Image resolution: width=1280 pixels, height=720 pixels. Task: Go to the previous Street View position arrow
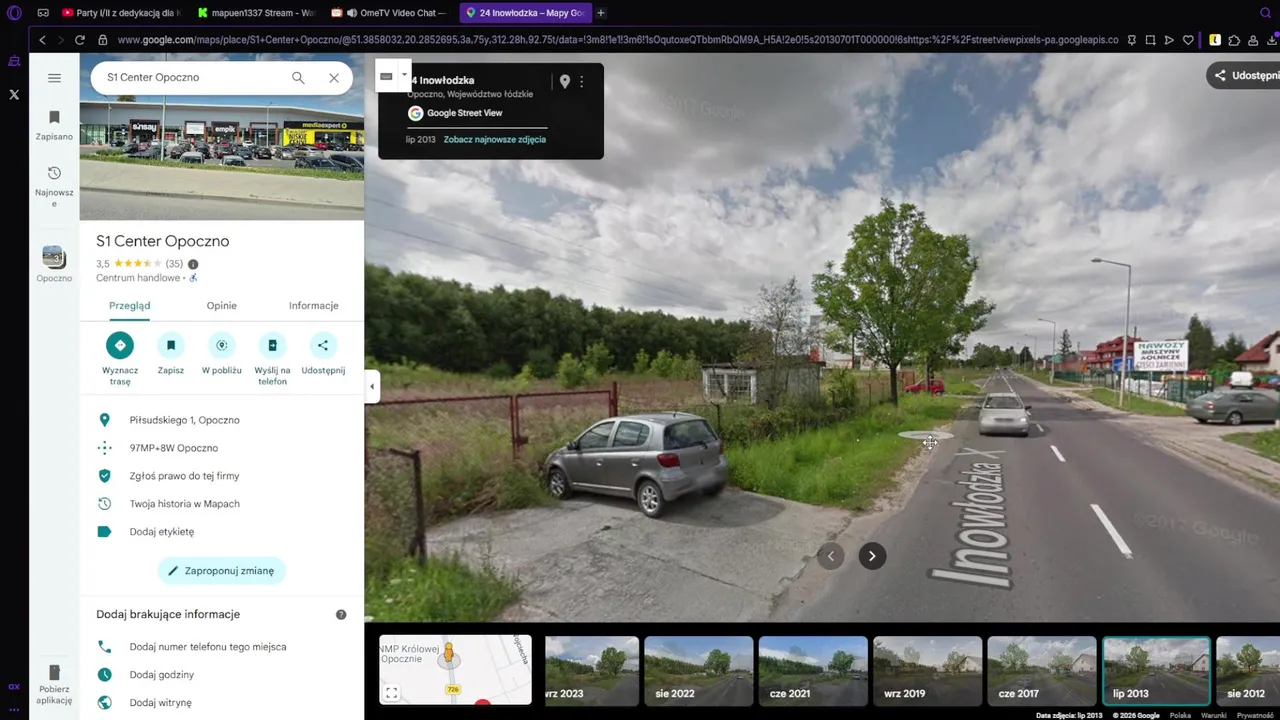(x=830, y=556)
